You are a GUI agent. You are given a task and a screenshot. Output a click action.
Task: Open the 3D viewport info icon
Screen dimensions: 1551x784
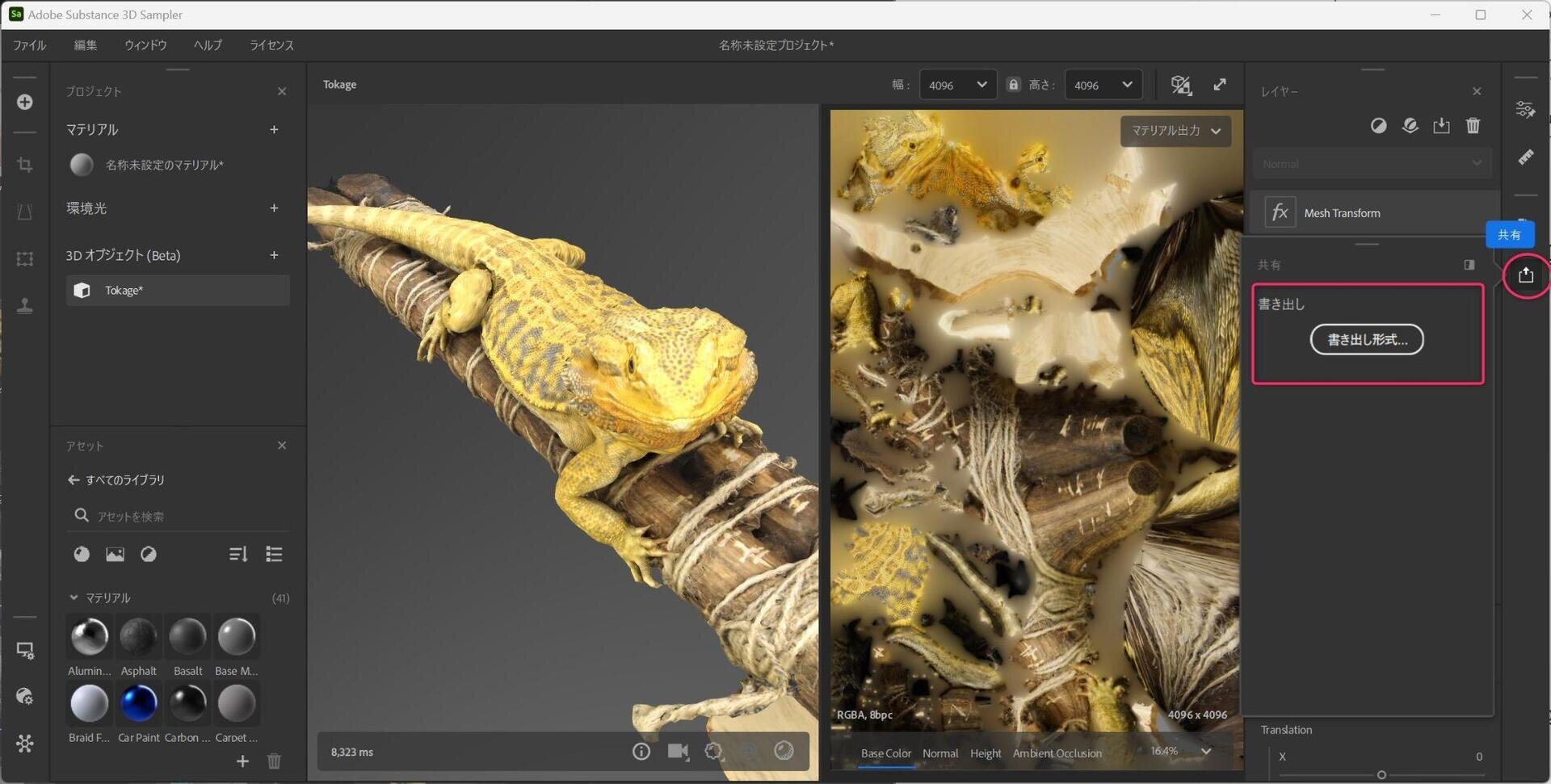click(641, 752)
